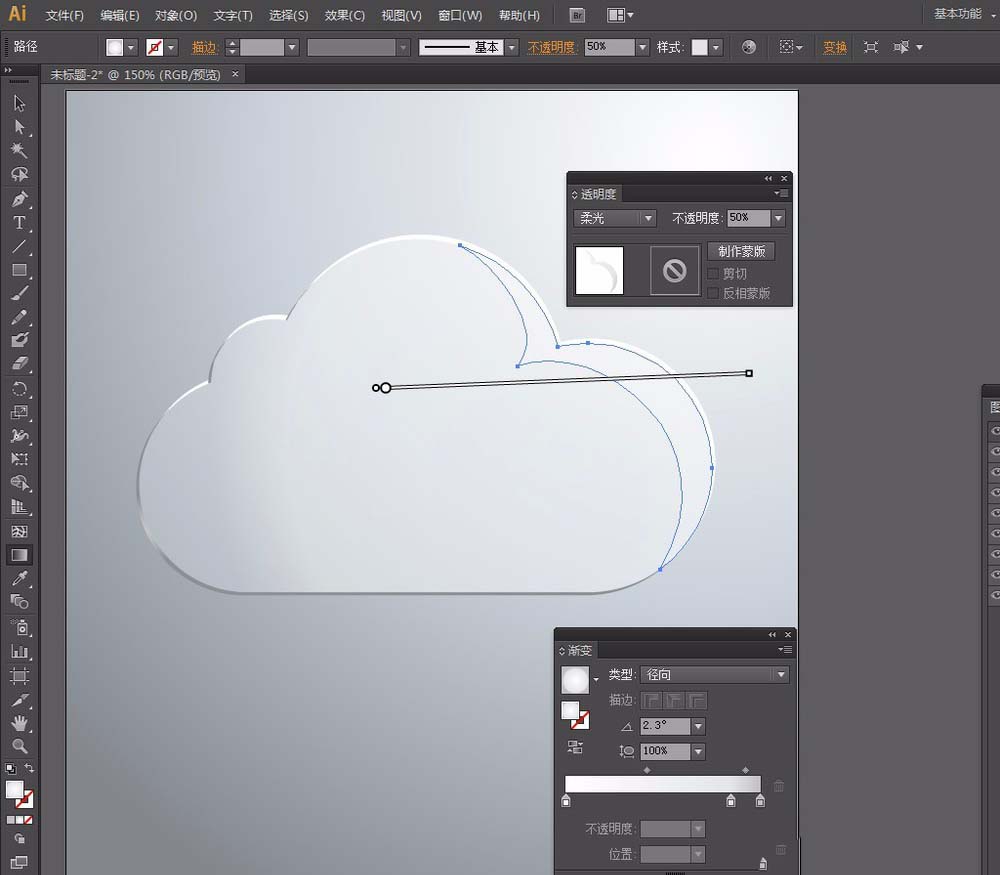The width and height of the screenshot is (1000, 875).
Task: Select the Blob Brush tool
Action: tap(19, 340)
